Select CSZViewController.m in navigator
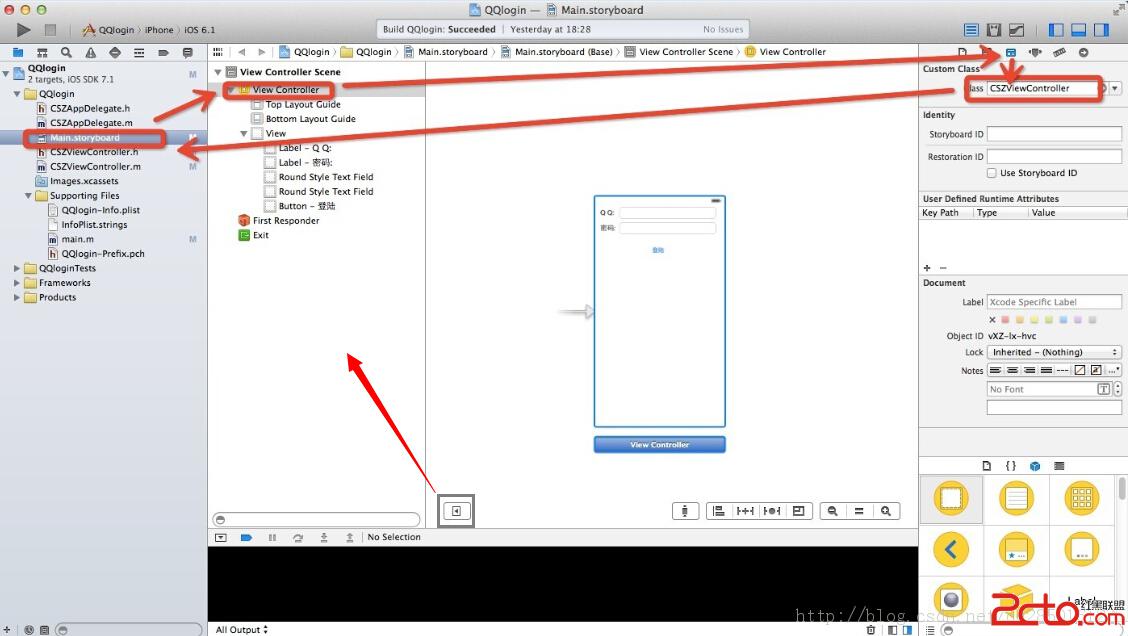Screen dimensions: 1128x636 95,166
